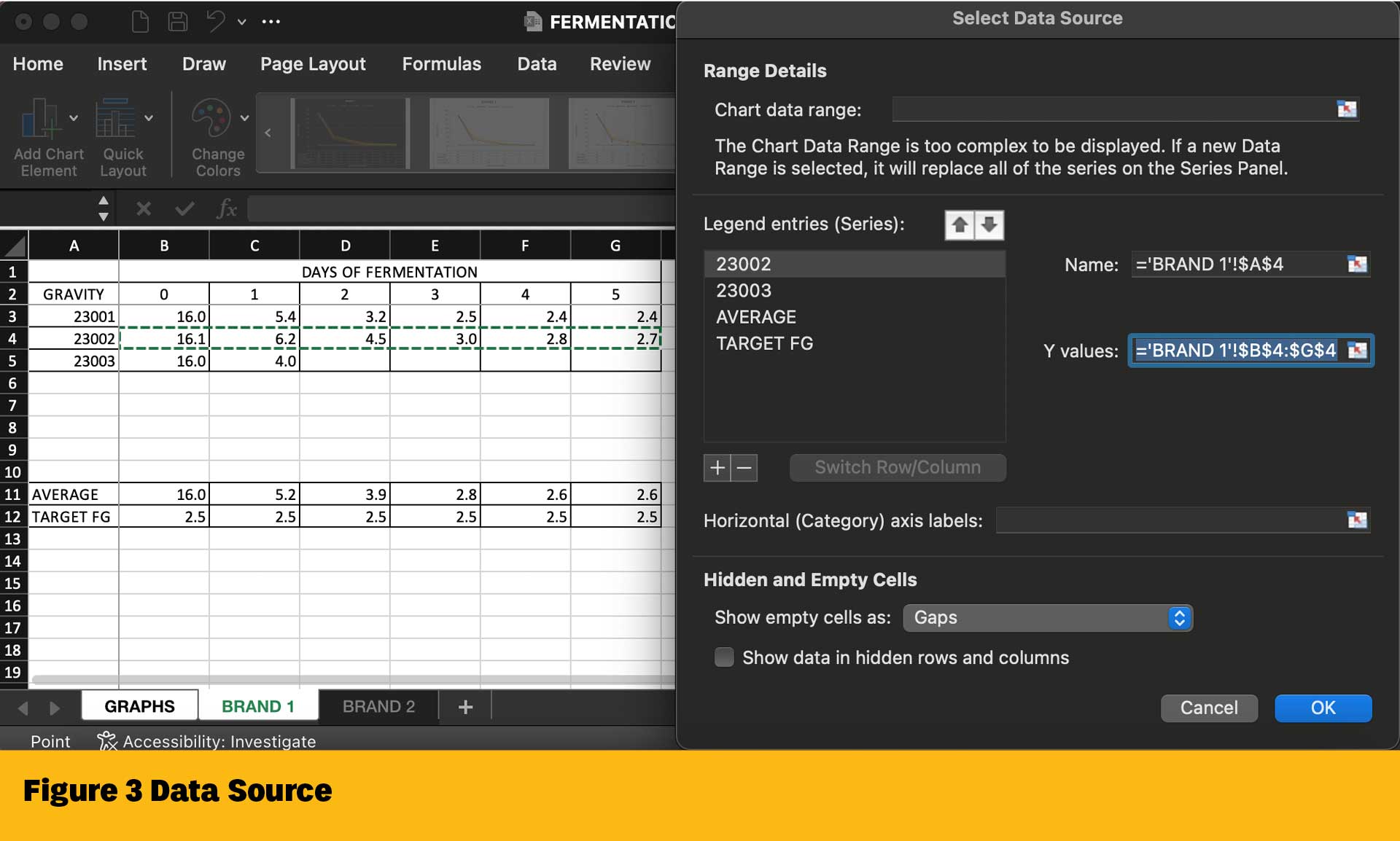The height and width of the screenshot is (841, 1400).
Task: Click the Cancel button
Action: 1208,708
